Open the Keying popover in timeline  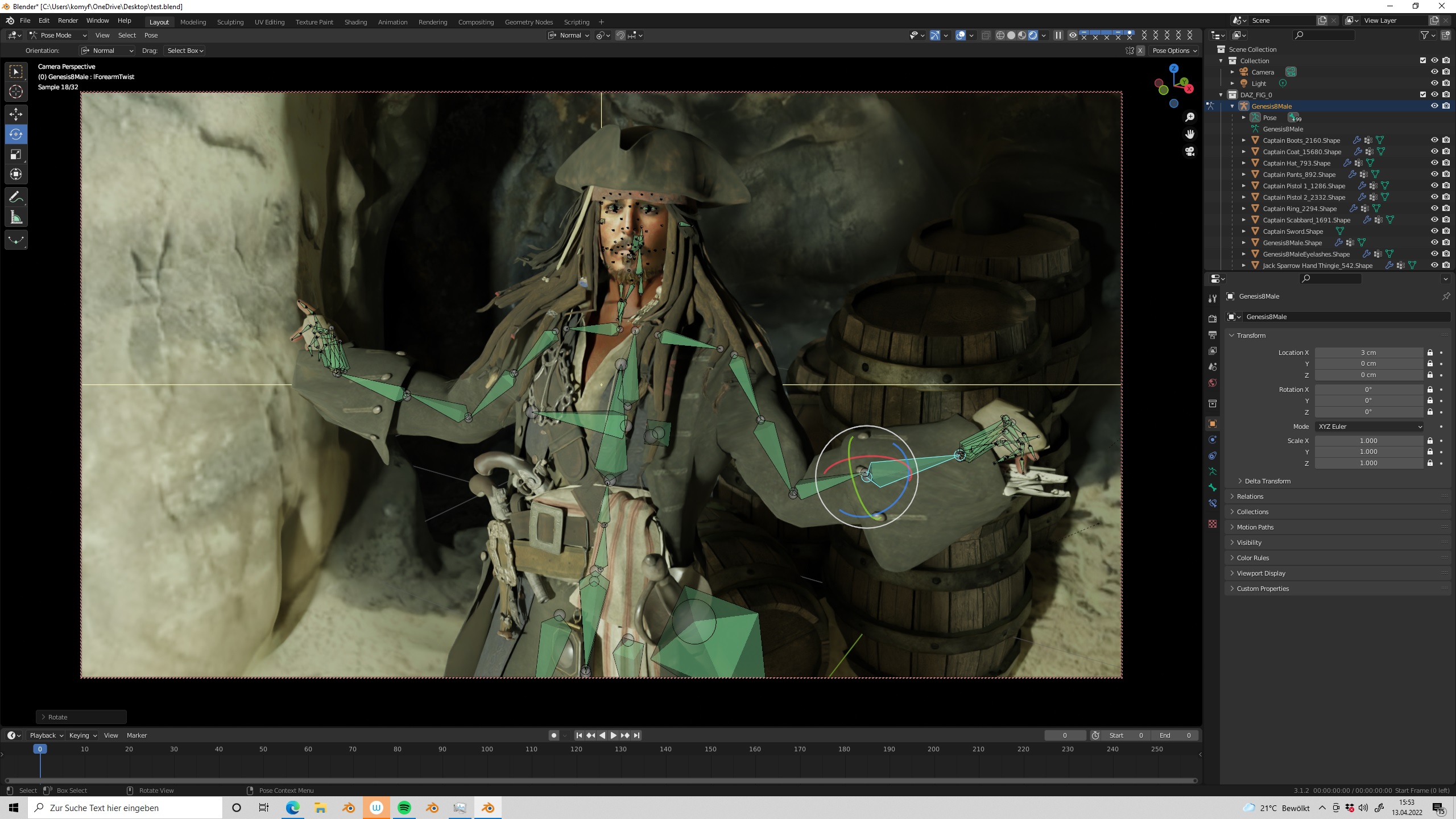[x=82, y=735]
